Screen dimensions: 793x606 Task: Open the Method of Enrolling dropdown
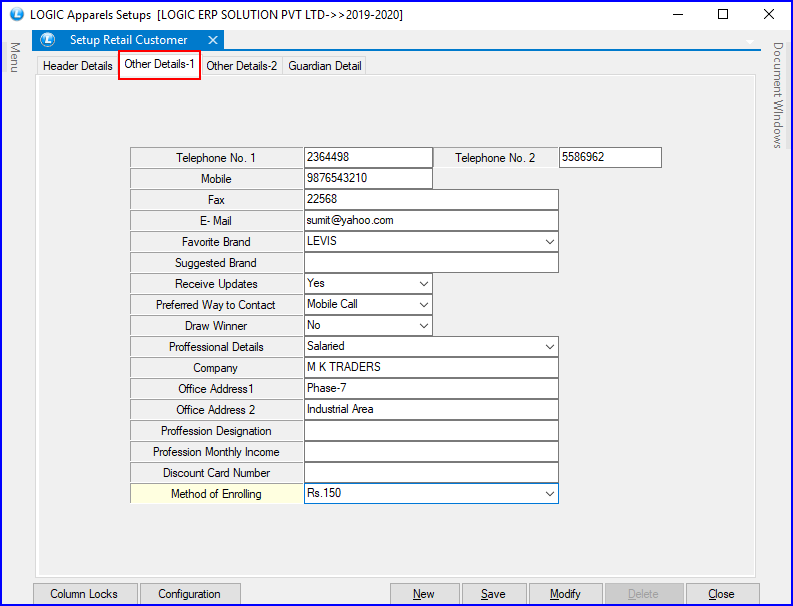pyautogui.click(x=550, y=494)
